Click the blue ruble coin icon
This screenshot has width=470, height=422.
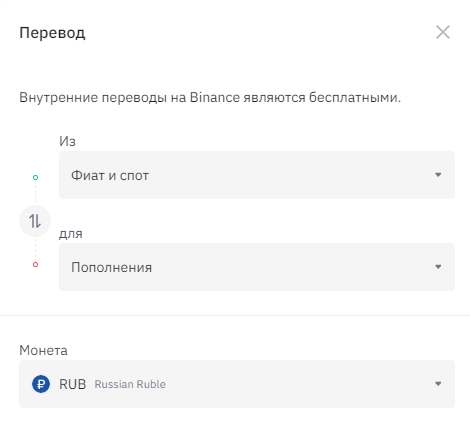pyautogui.click(x=41, y=384)
